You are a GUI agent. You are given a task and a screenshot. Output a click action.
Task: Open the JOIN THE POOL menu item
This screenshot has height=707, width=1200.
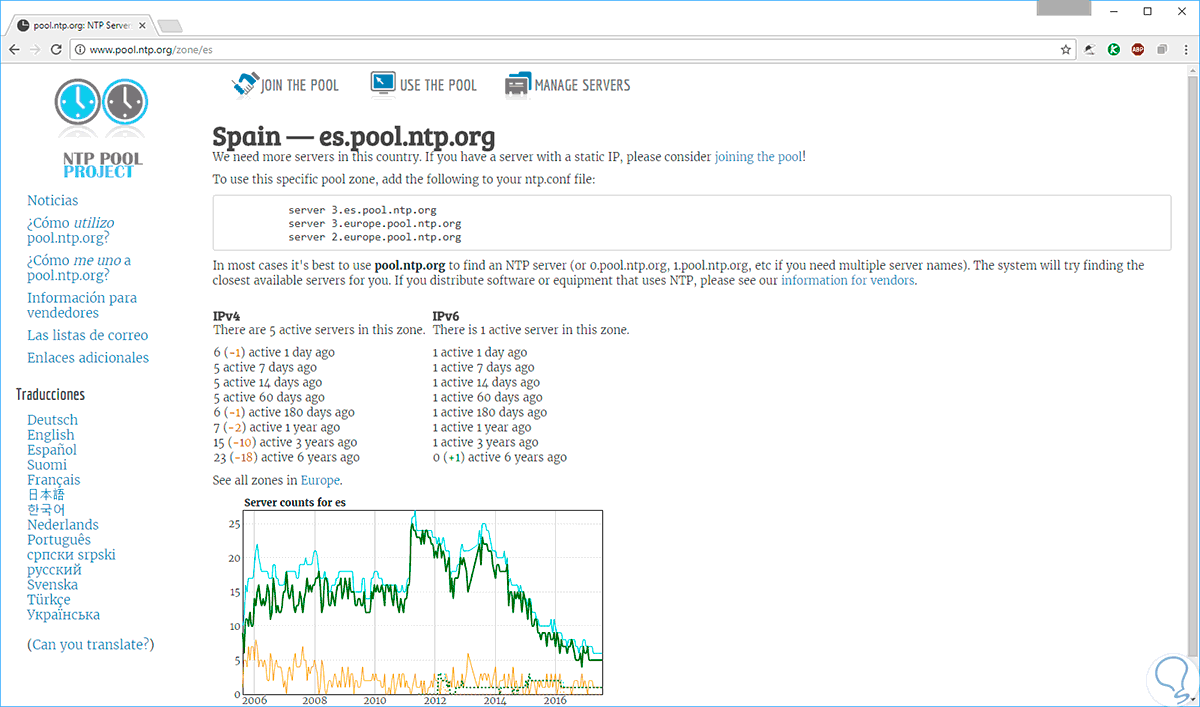(x=299, y=85)
